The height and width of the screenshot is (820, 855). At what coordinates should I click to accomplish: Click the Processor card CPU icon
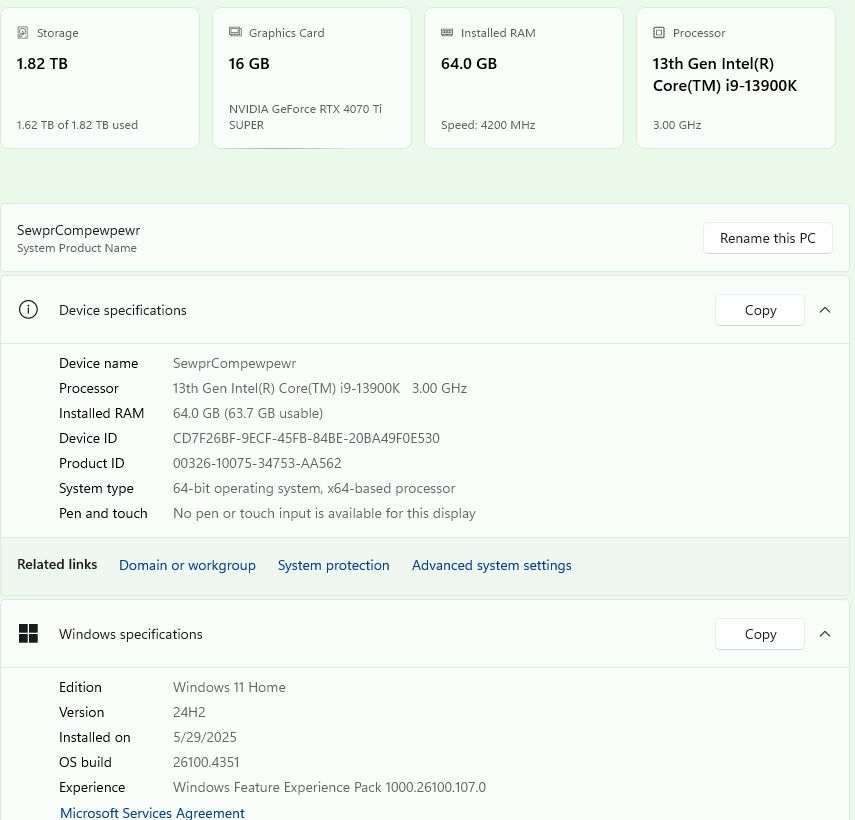tap(659, 33)
